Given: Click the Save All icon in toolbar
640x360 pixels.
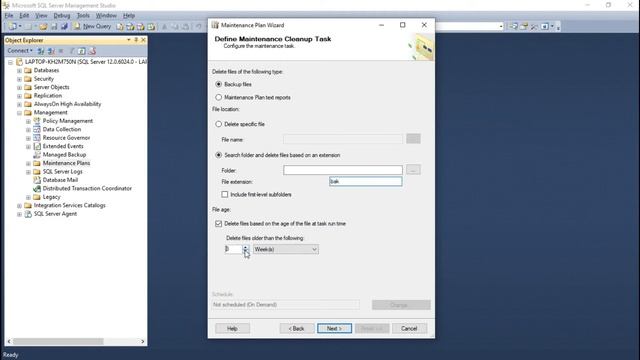Looking at the screenshot, I should coord(64,27).
